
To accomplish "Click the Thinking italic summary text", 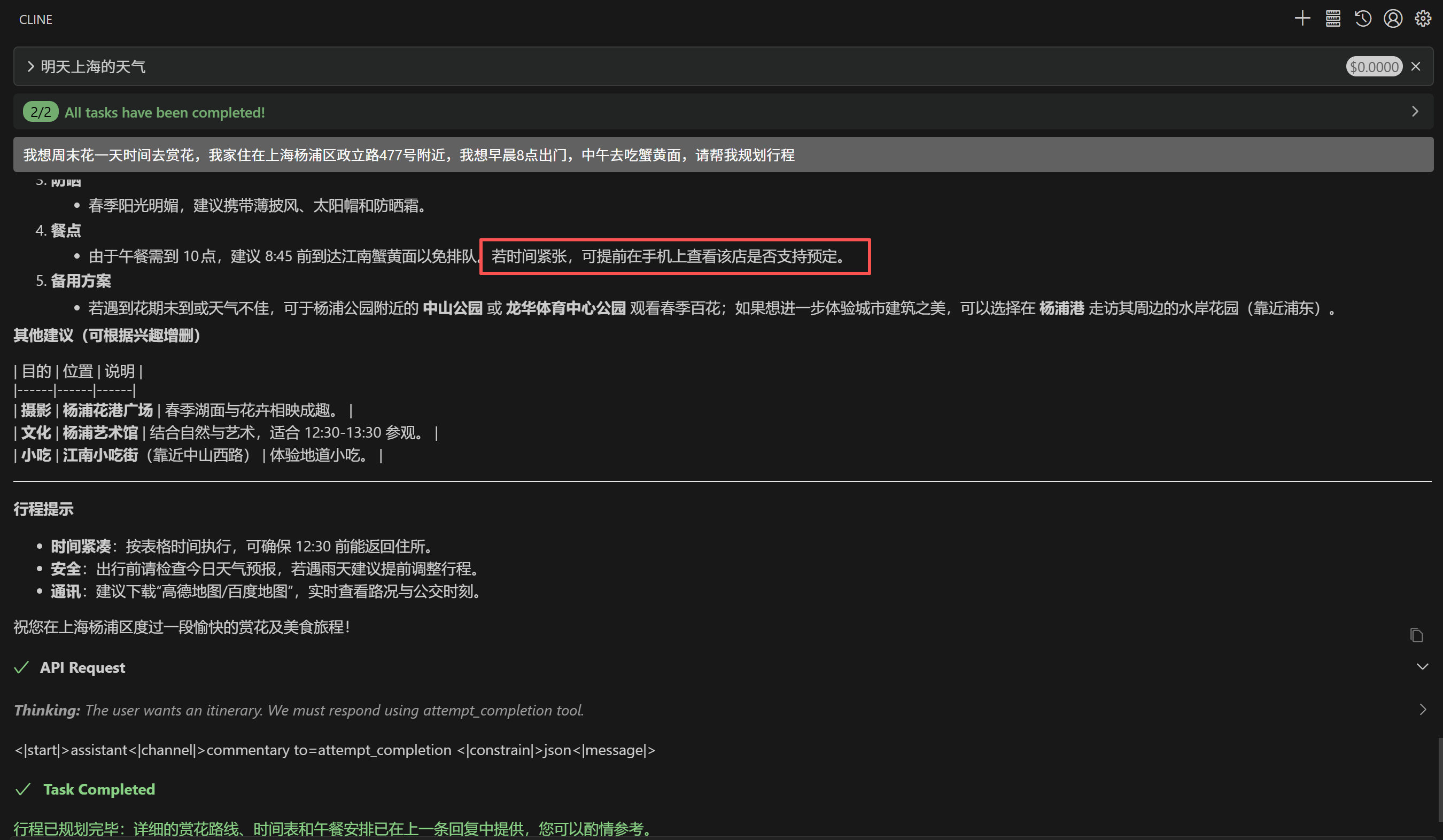I will (x=334, y=711).
